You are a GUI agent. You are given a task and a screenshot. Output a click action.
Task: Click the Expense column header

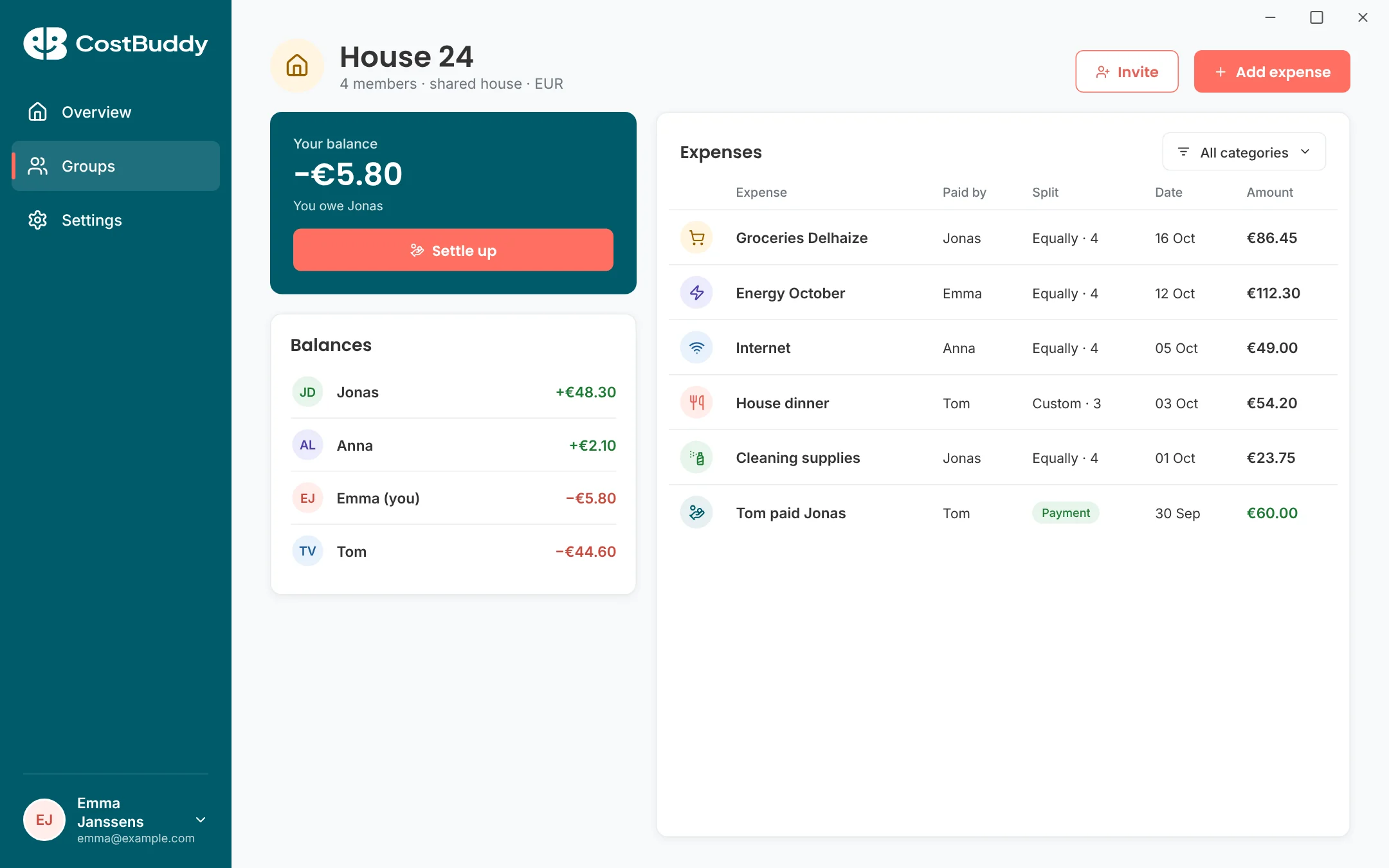pyautogui.click(x=761, y=192)
